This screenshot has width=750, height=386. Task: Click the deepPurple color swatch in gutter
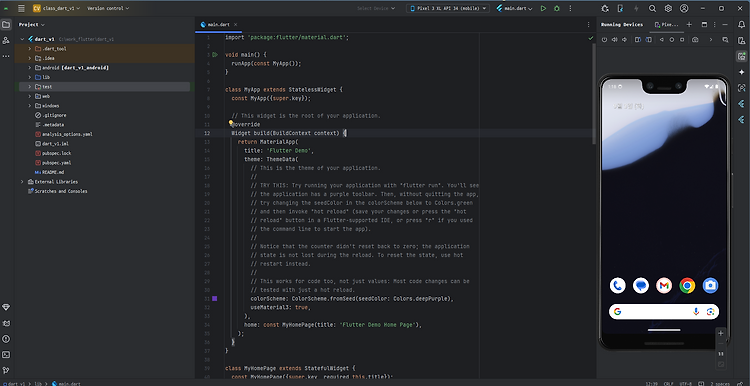(x=215, y=298)
